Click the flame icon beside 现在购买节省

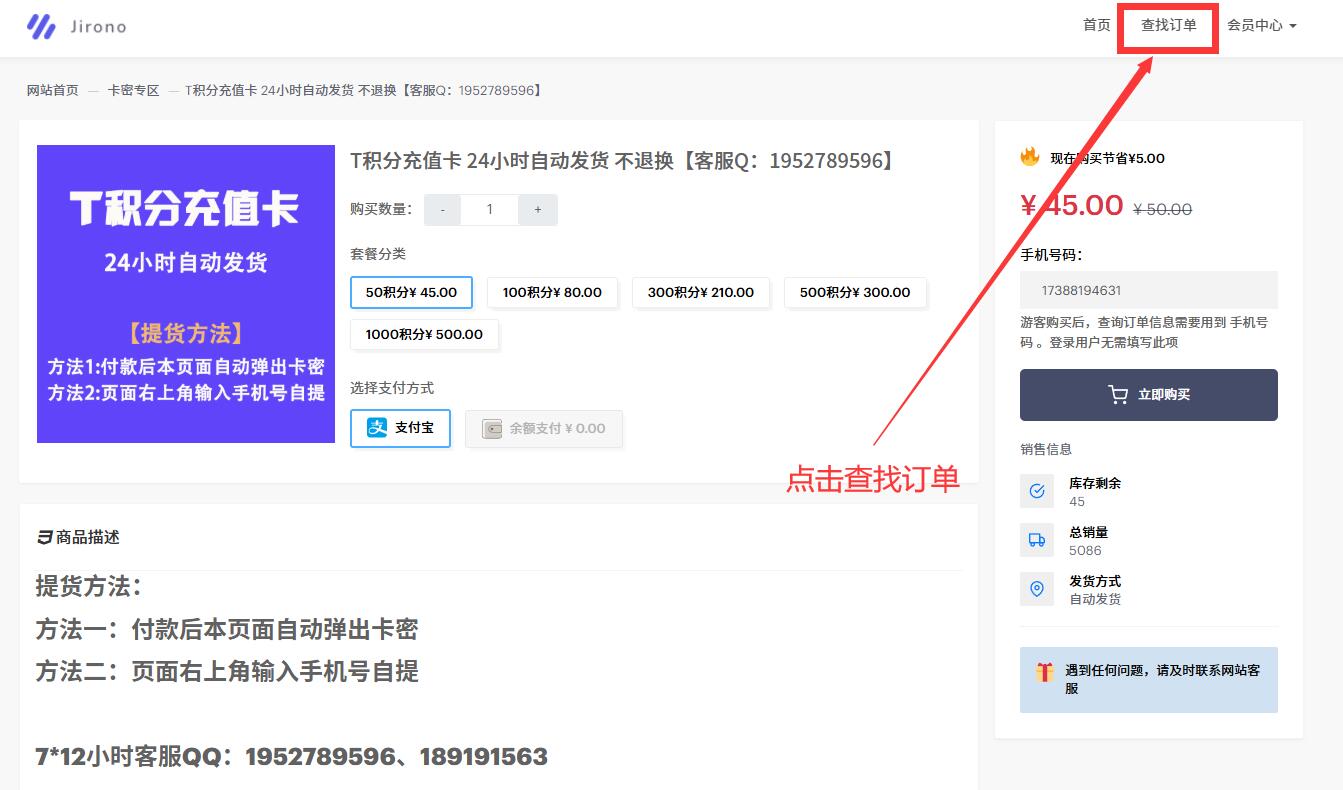pyautogui.click(x=1030, y=157)
